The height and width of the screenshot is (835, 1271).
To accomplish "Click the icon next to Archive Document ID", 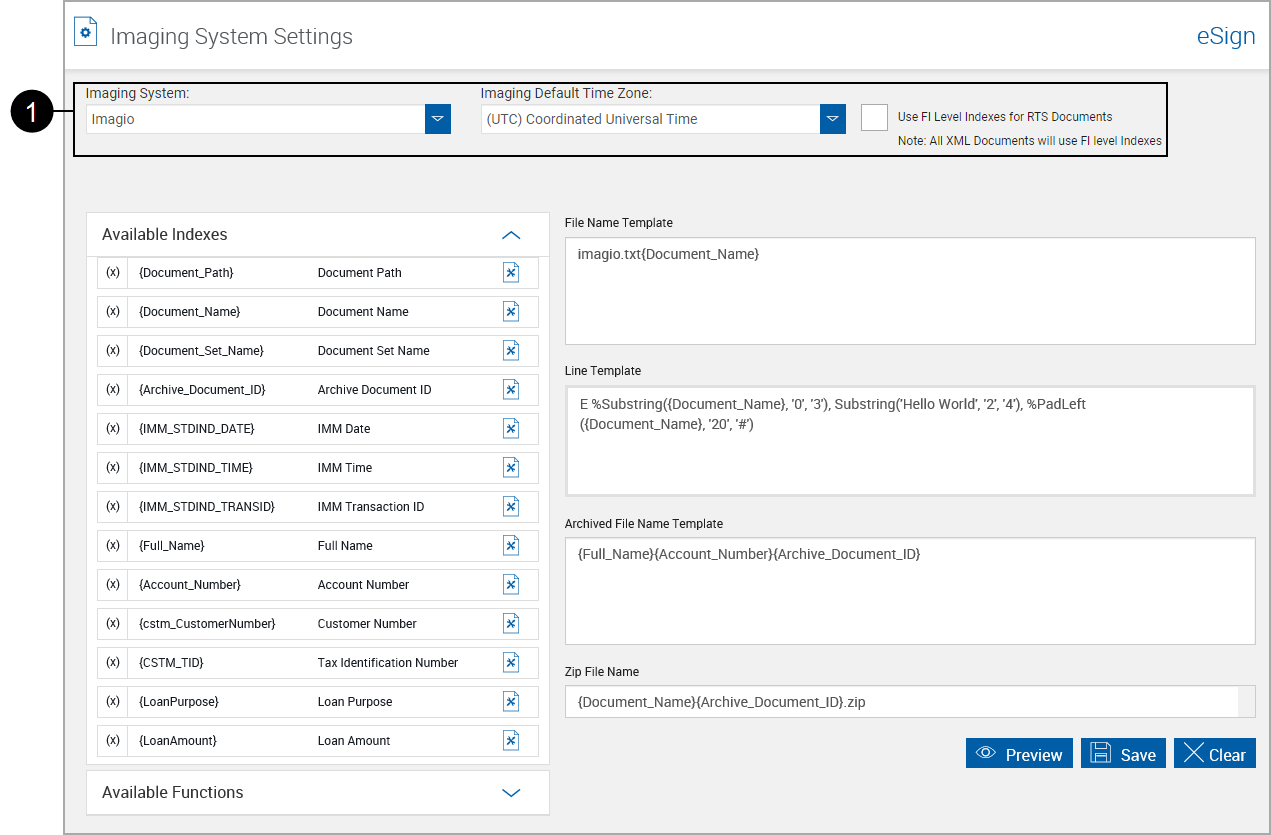I will [x=511, y=390].
